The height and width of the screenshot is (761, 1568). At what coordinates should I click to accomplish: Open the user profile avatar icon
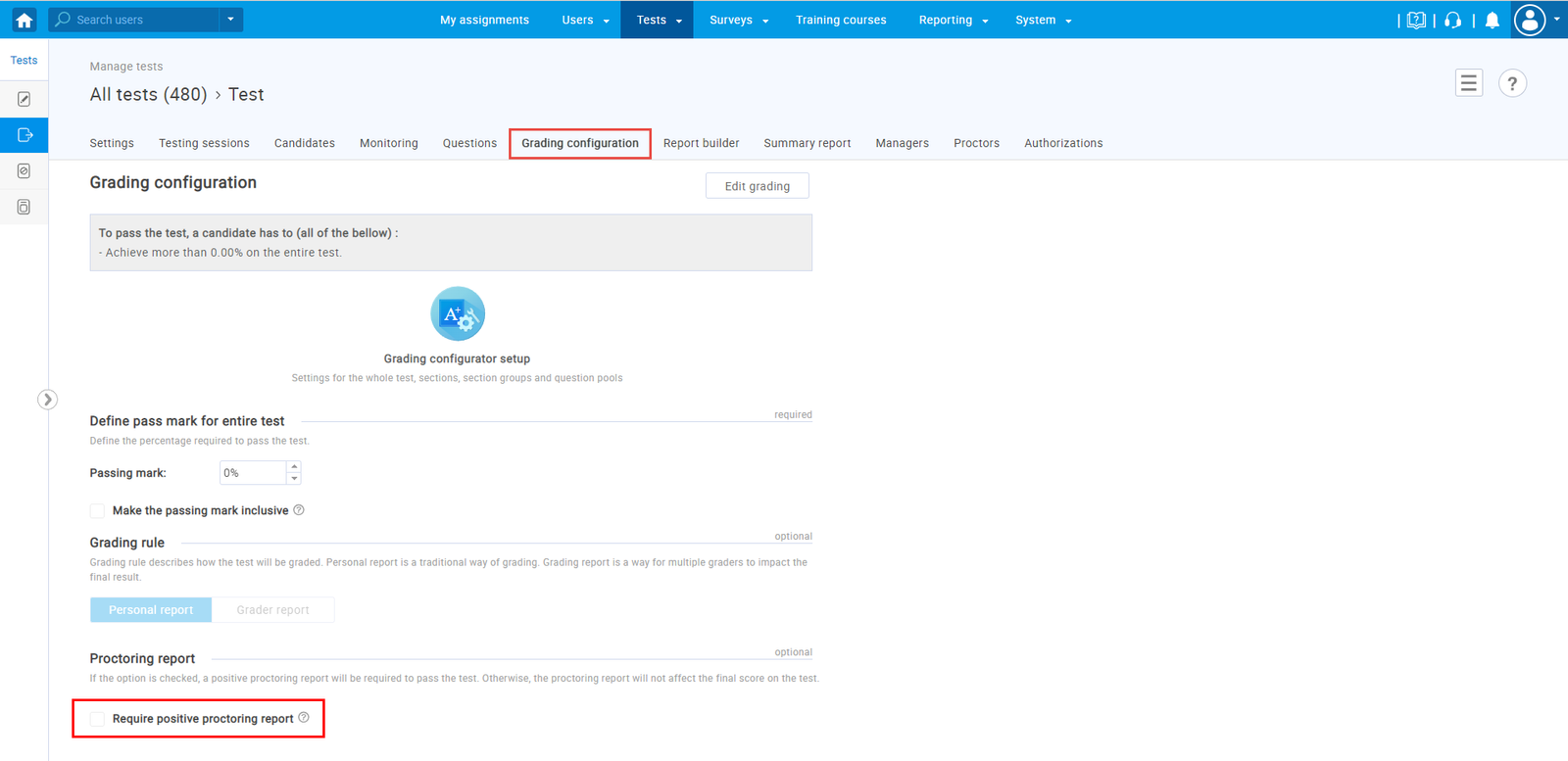pyautogui.click(x=1530, y=20)
